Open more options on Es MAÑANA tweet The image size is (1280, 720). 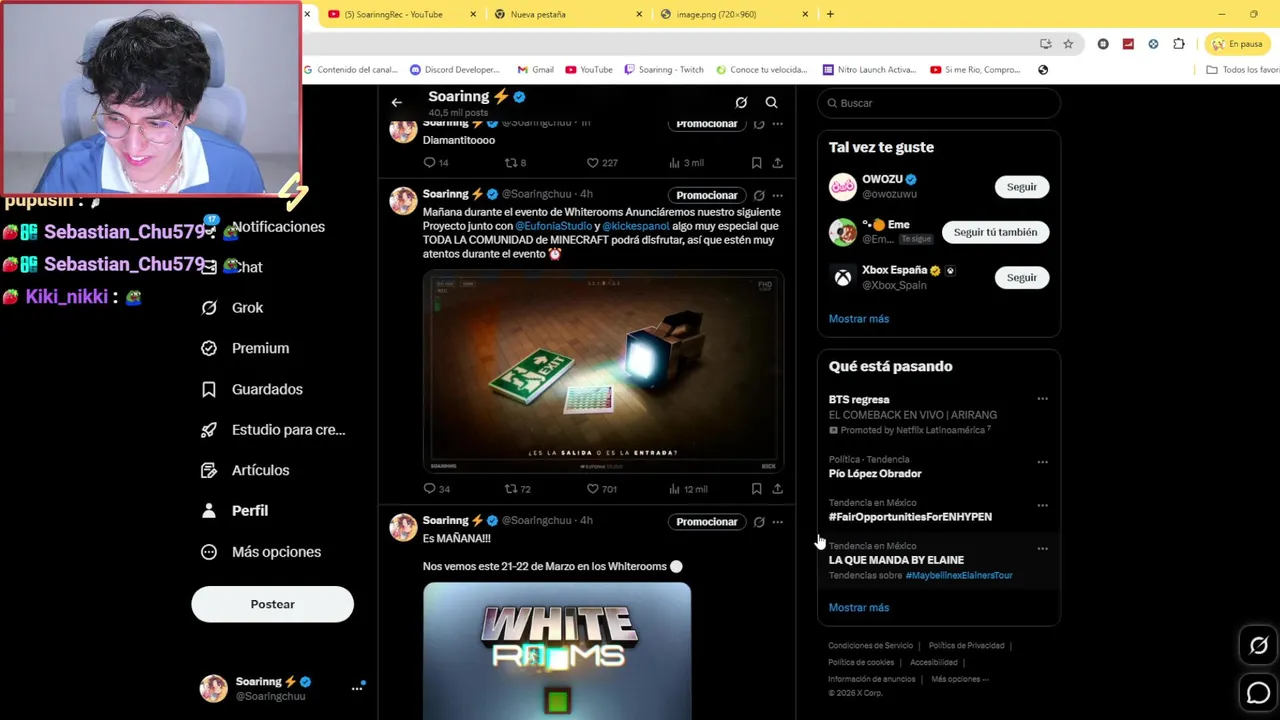tap(777, 522)
